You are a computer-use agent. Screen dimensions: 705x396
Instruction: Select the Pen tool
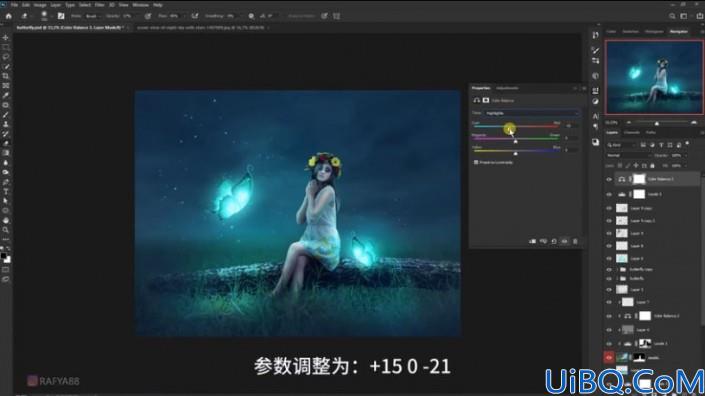point(5,182)
